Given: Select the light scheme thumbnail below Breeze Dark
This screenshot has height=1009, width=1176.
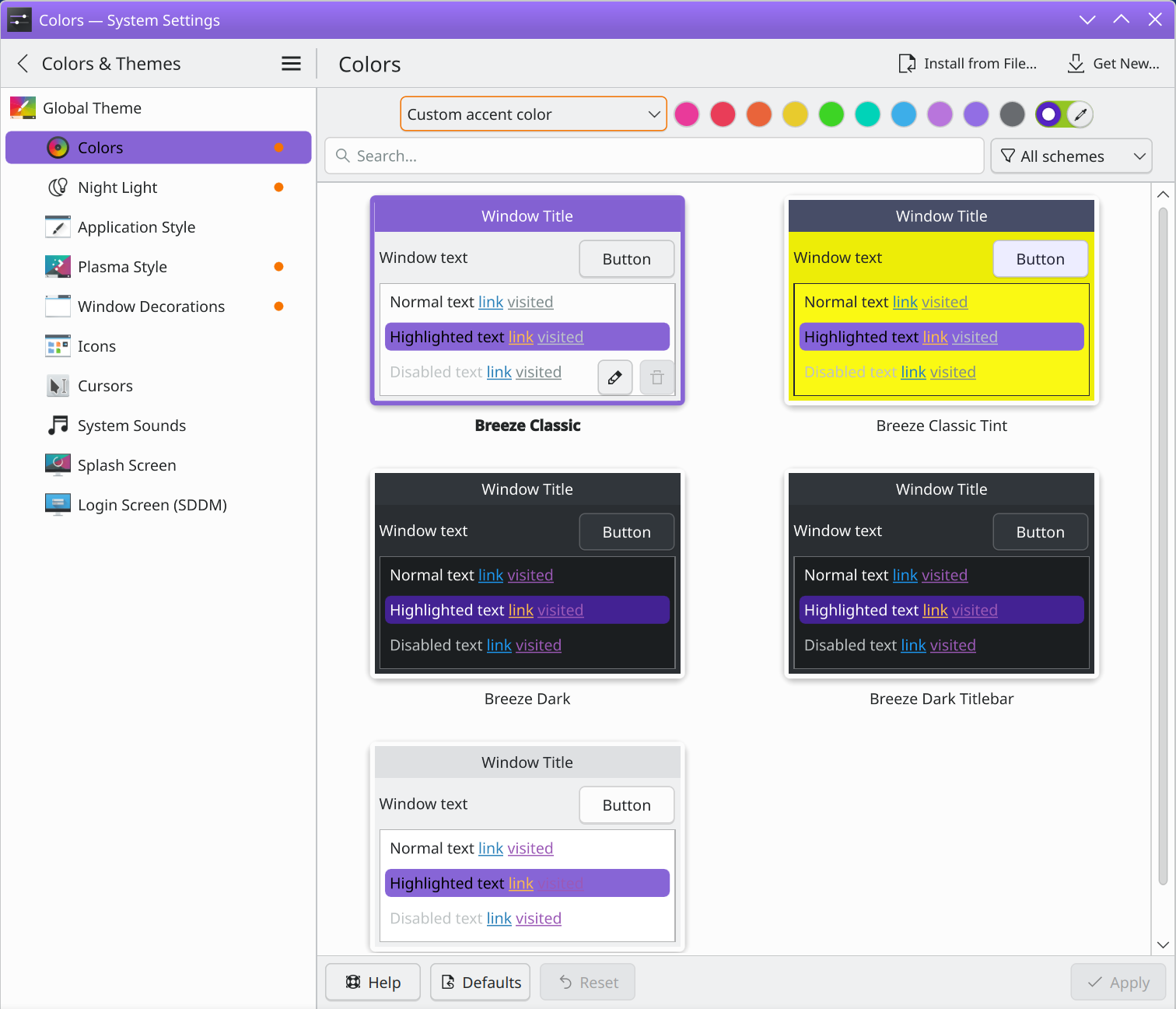Looking at the screenshot, I should point(527,846).
